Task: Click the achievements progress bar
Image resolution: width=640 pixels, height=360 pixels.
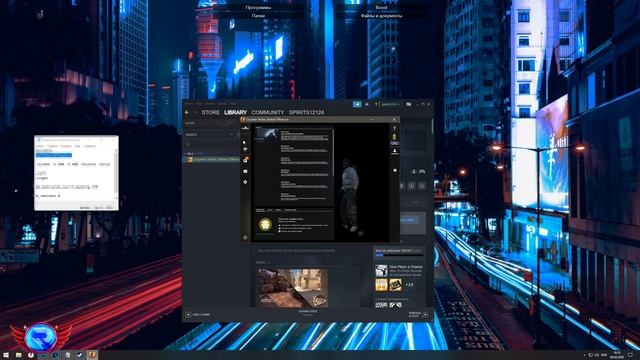Action: click(399, 255)
